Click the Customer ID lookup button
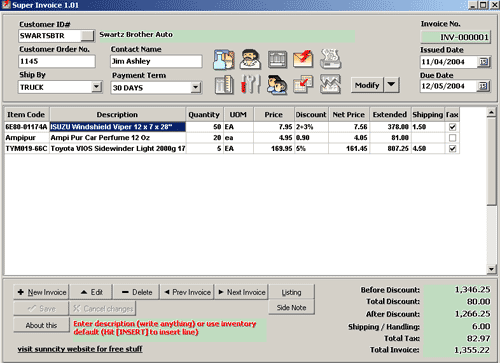Image resolution: width=500 pixels, height=363 pixels. coord(87,36)
